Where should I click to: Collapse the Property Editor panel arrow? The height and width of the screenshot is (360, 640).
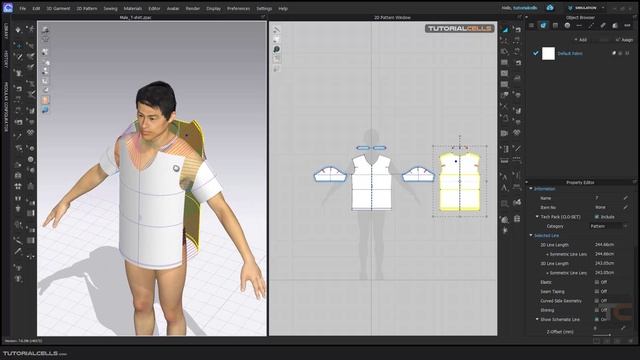click(x=527, y=182)
